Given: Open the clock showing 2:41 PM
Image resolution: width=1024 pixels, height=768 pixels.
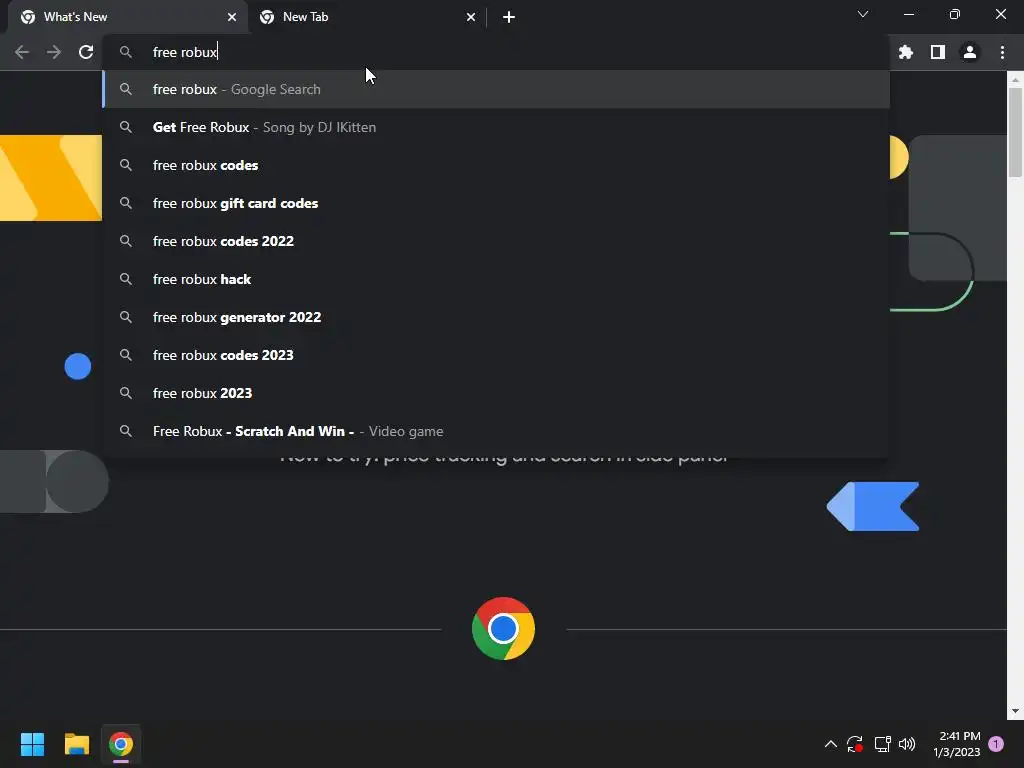Looking at the screenshot, I should coord(957,744).
